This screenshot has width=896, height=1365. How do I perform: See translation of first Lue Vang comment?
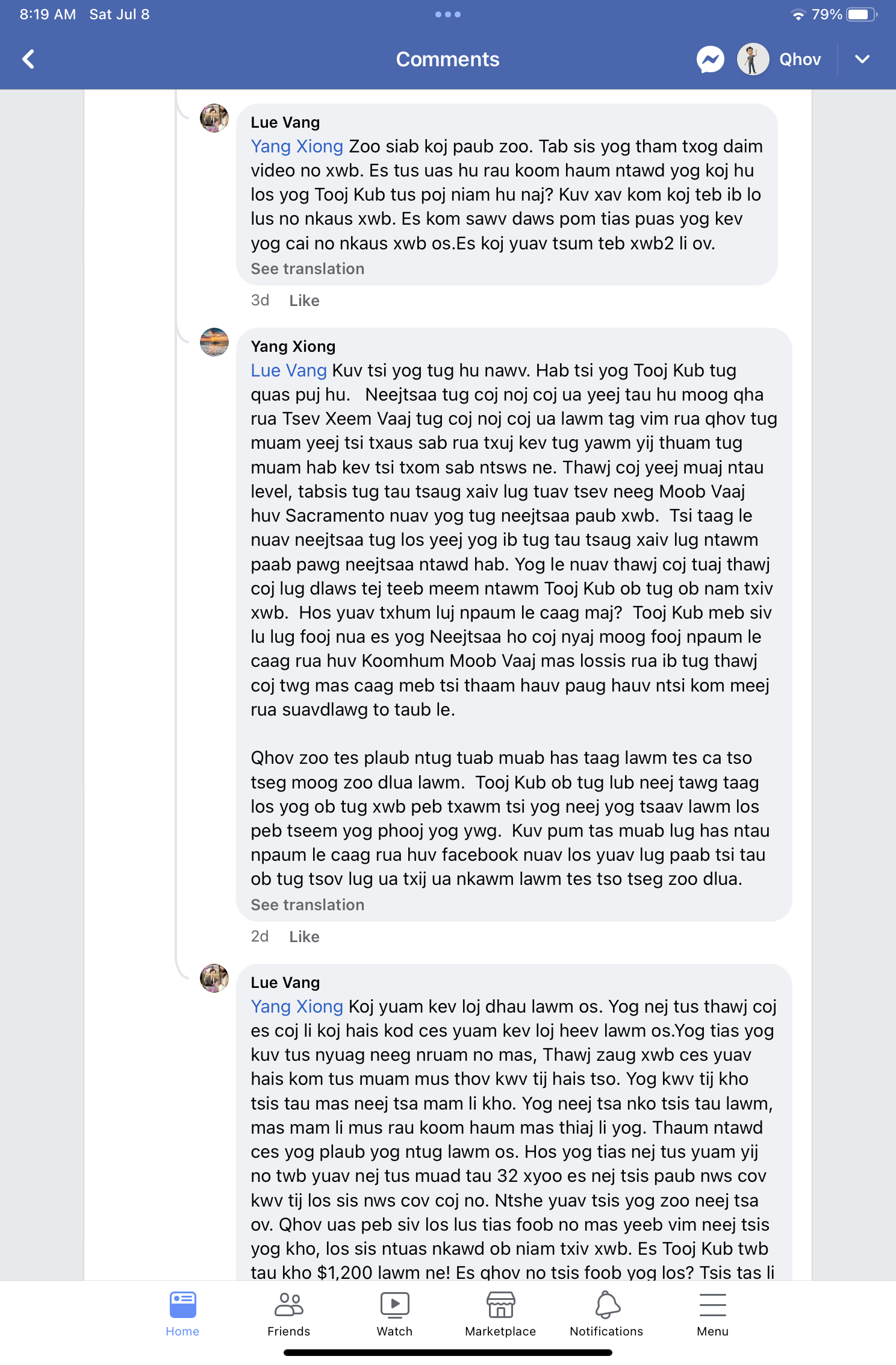click(x=308, y=269)
